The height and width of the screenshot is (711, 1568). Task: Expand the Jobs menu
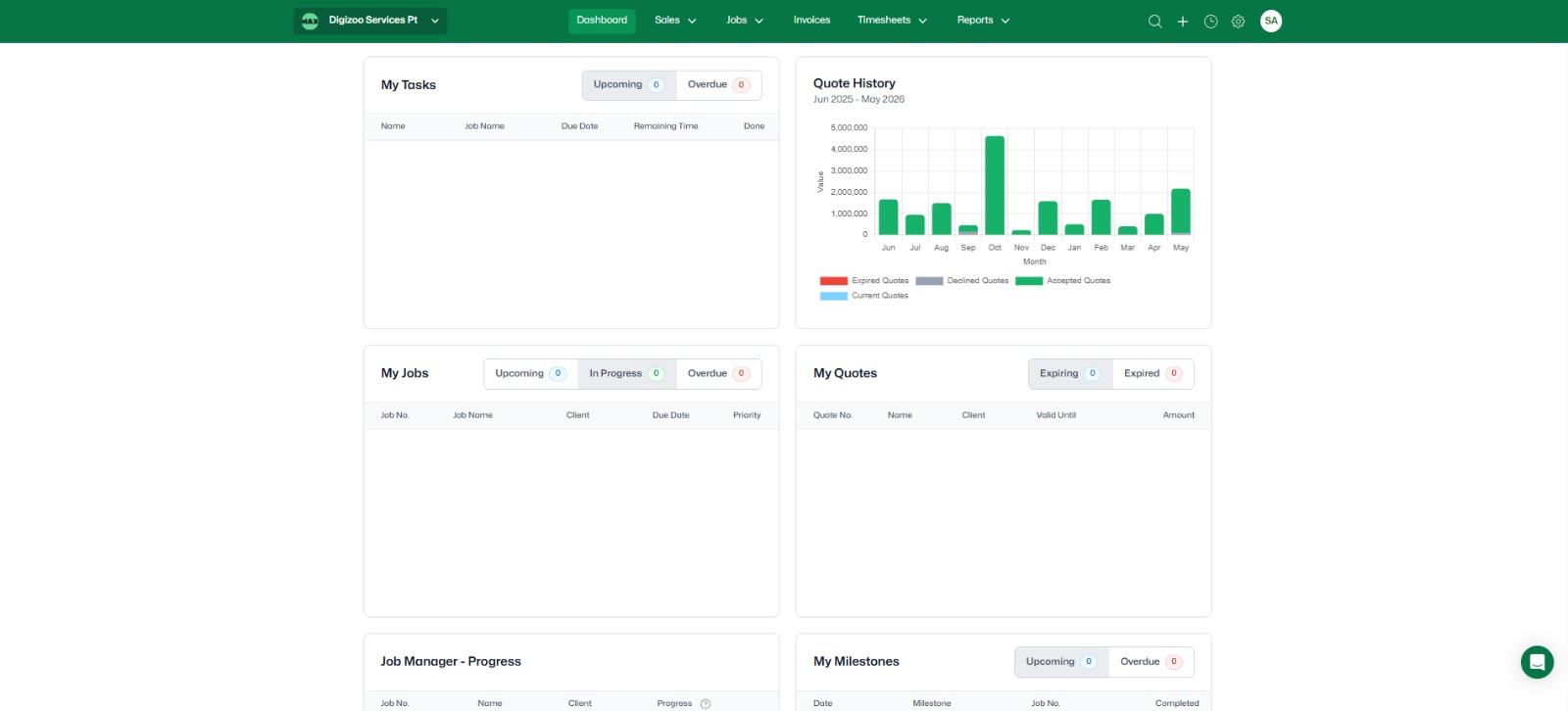(x=745, y=21)
